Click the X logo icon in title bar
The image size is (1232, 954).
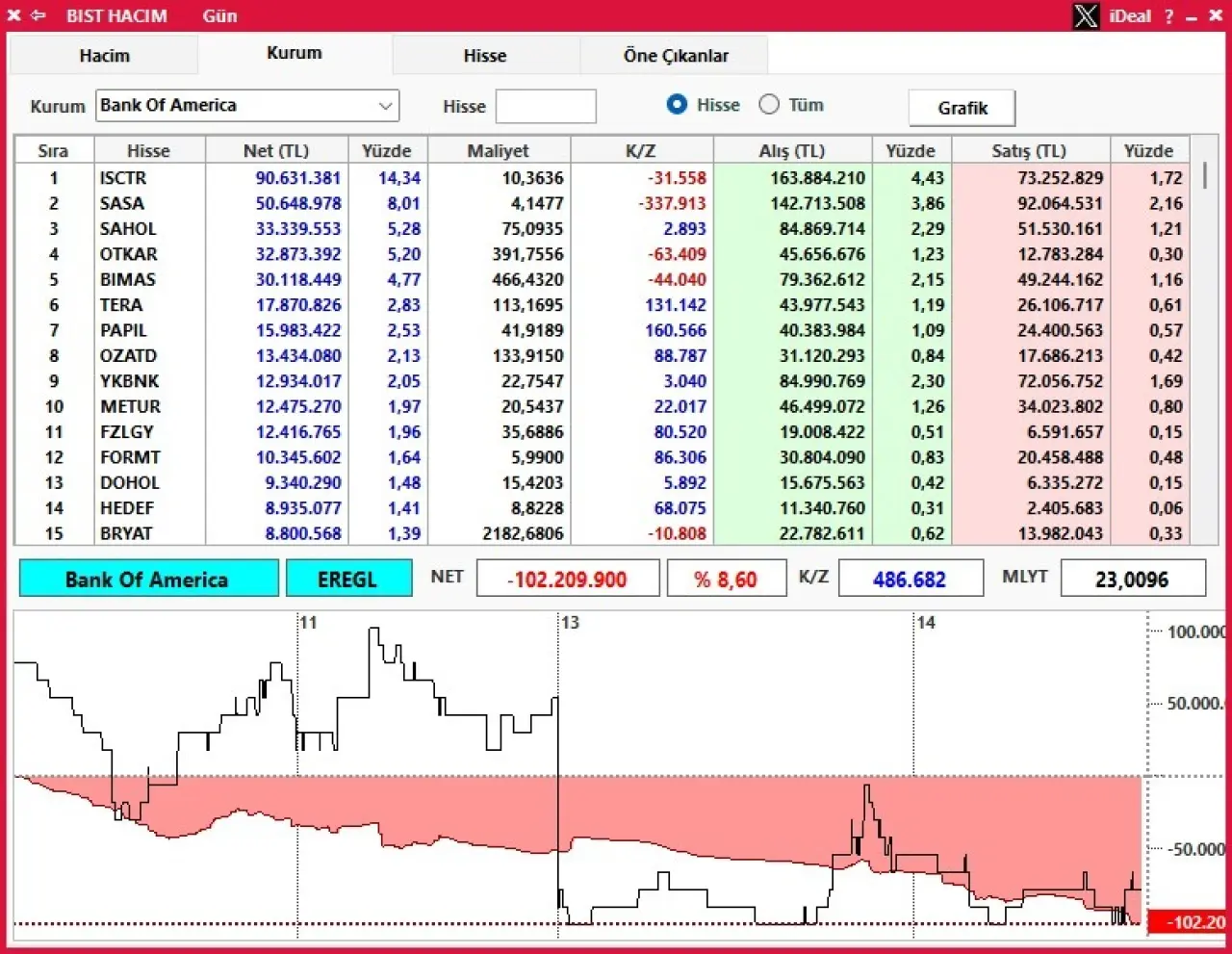pyautogui.click(x=1086, y=15)
